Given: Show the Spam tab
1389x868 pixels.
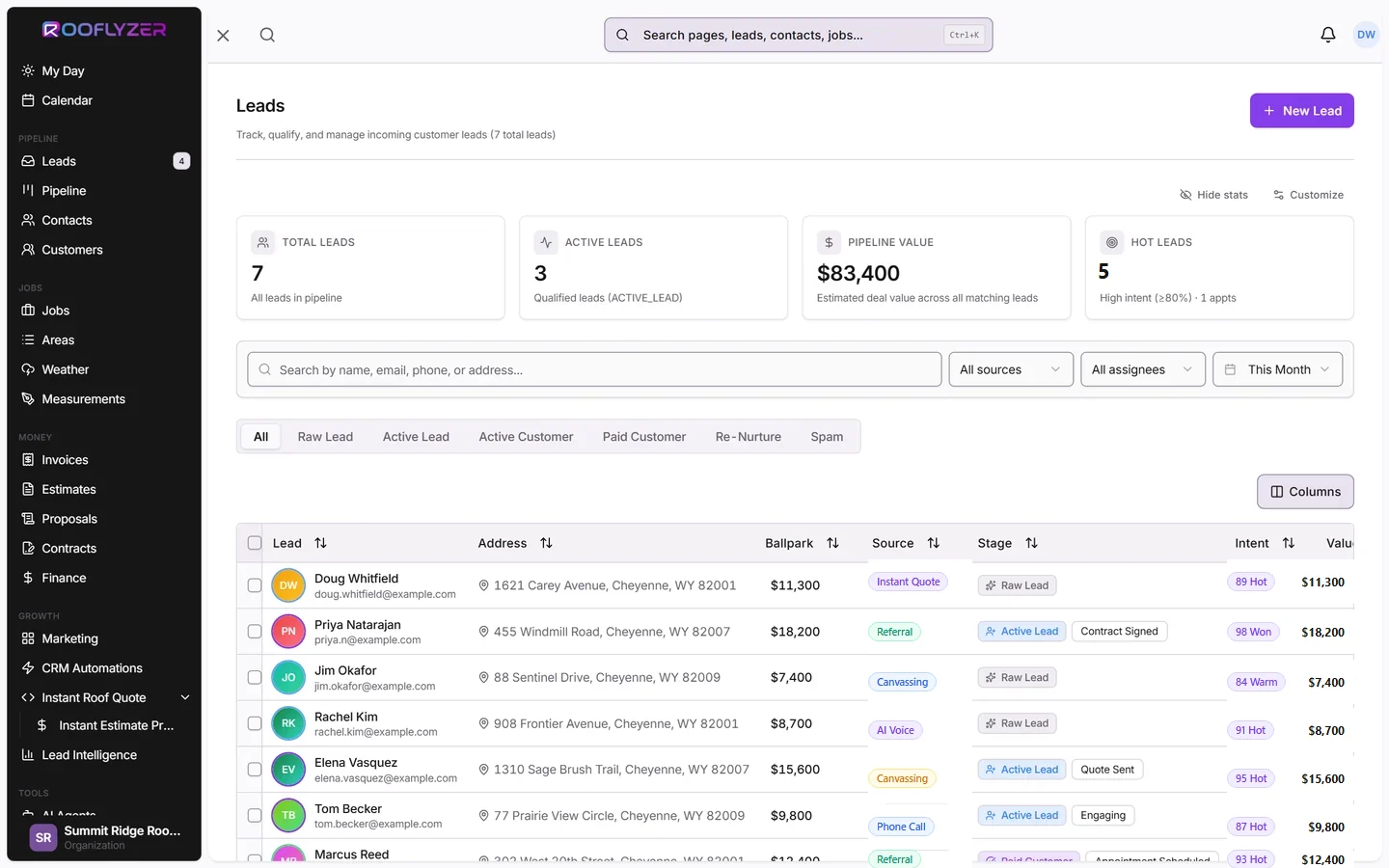Looking at the screenshot, I should [827, 437].
